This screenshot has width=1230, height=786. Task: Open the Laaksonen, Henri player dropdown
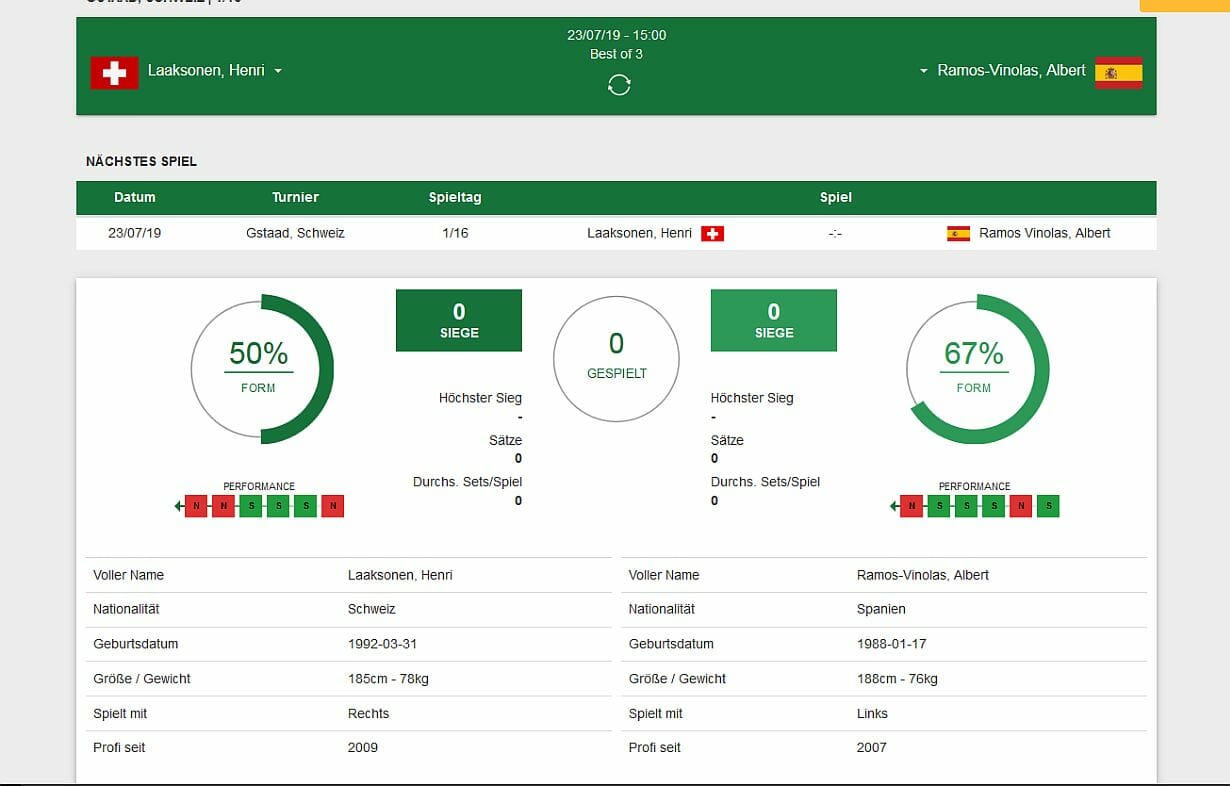(278, 71)
